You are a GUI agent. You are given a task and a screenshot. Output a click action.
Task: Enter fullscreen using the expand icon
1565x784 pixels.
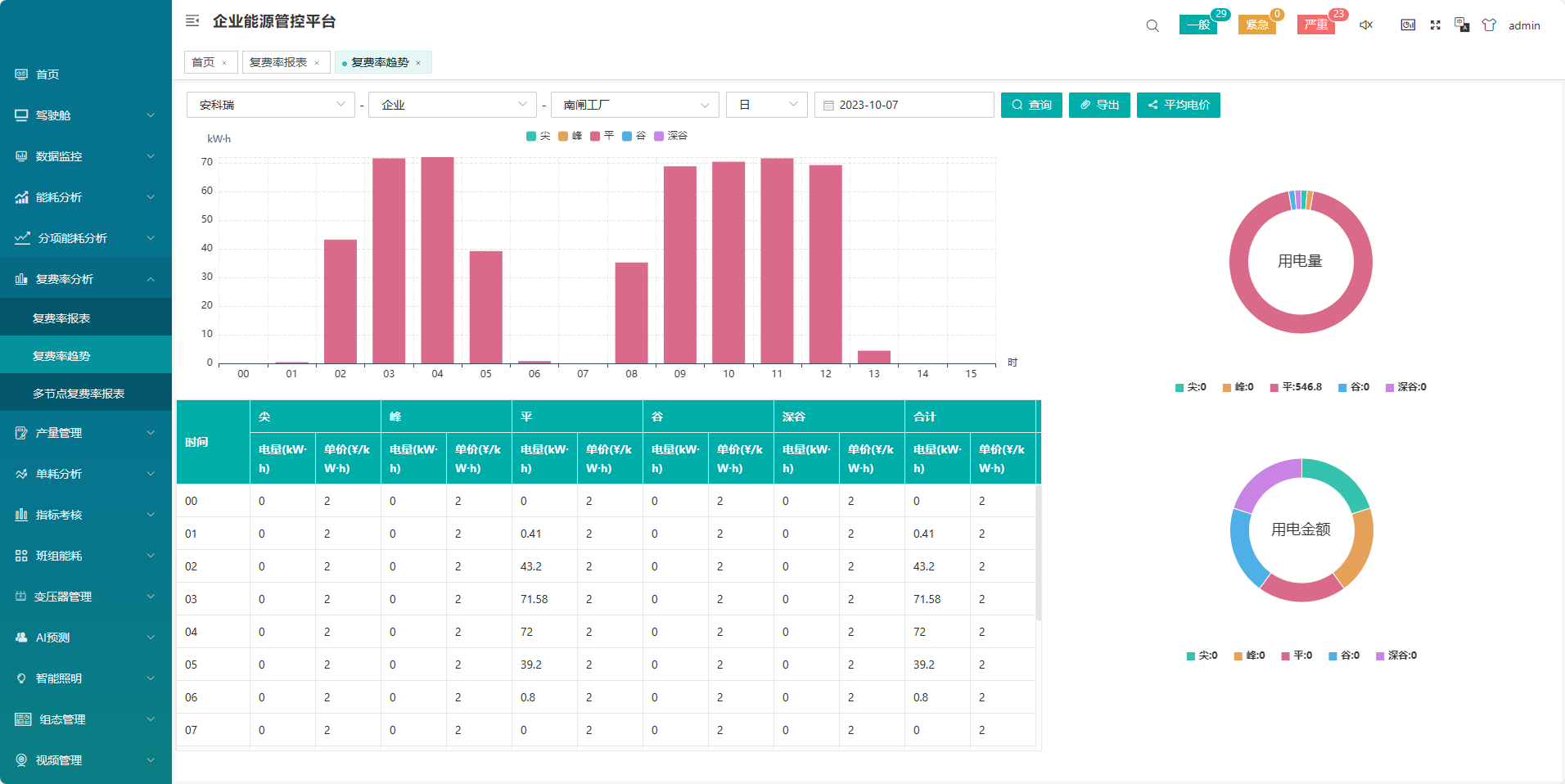1435,25
